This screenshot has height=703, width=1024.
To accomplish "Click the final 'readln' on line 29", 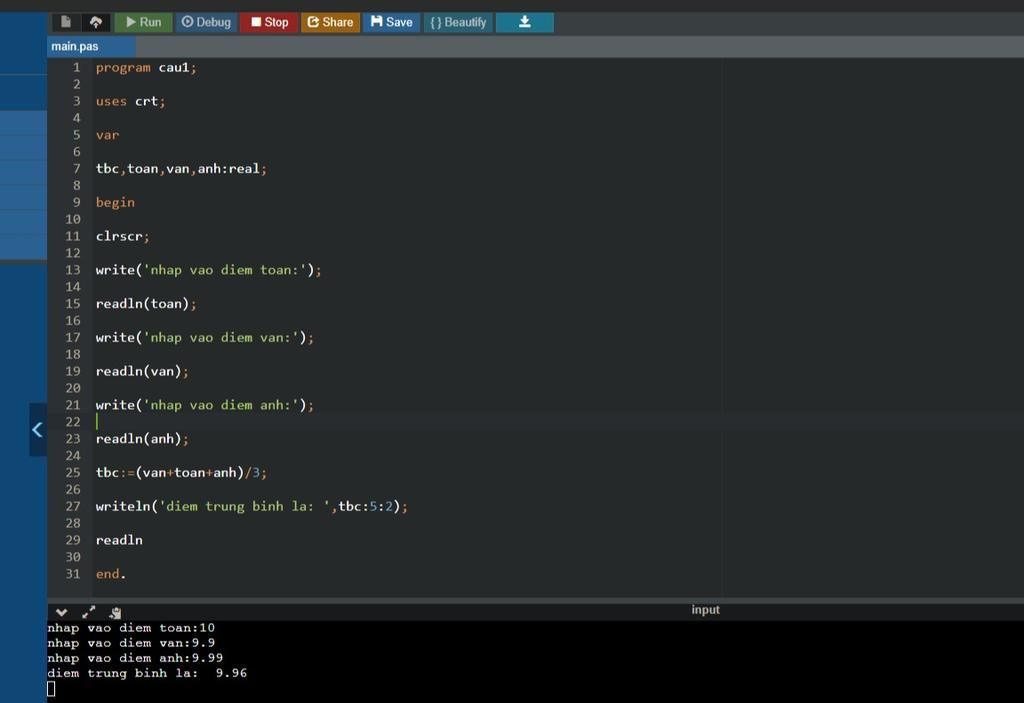I will click(x=119, y=540).
